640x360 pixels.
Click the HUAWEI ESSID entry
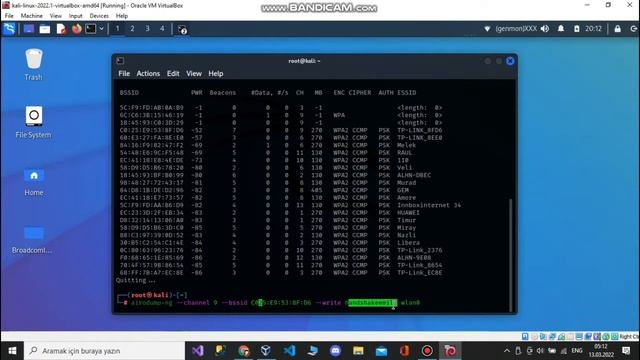click(408, 213)
